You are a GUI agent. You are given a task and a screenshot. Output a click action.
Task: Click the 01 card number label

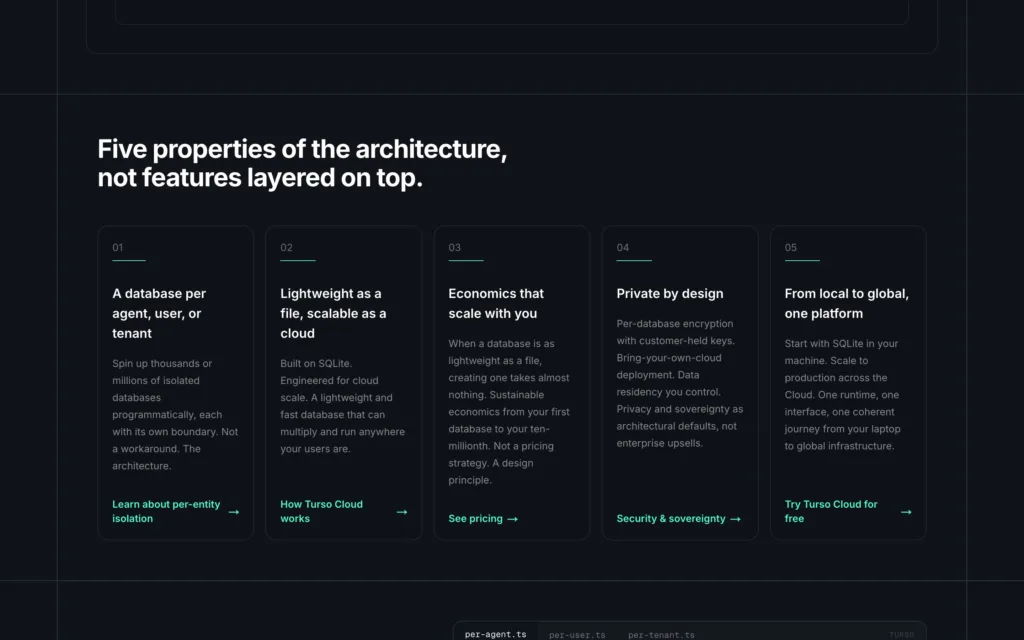coord(118,248)
